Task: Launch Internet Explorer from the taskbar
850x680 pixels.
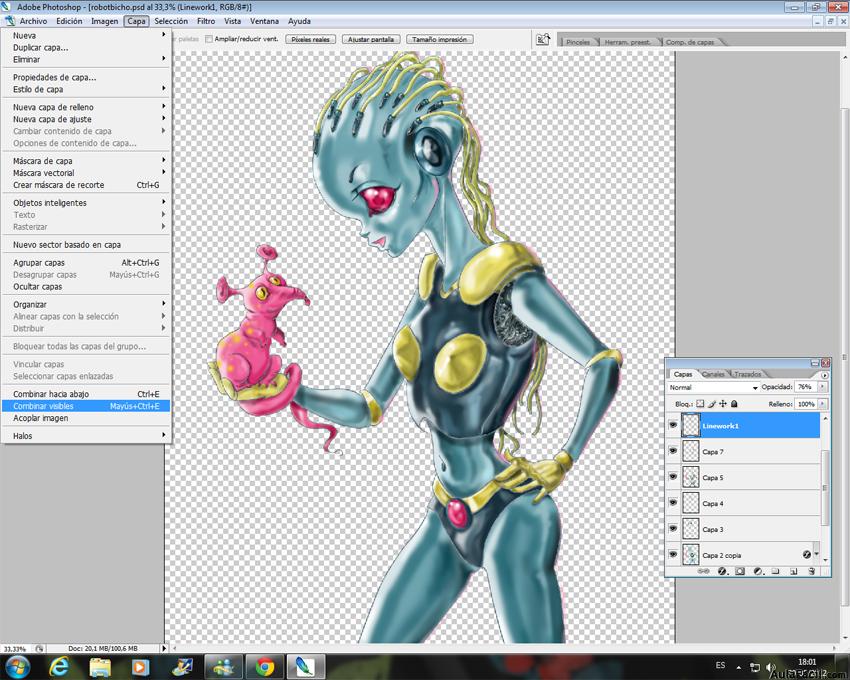Action: click(58, 666)
